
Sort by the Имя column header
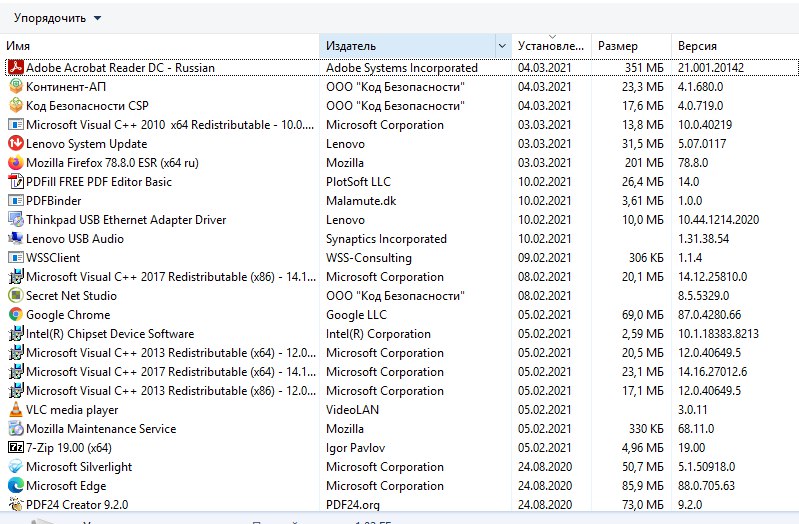tap(159, 46)
